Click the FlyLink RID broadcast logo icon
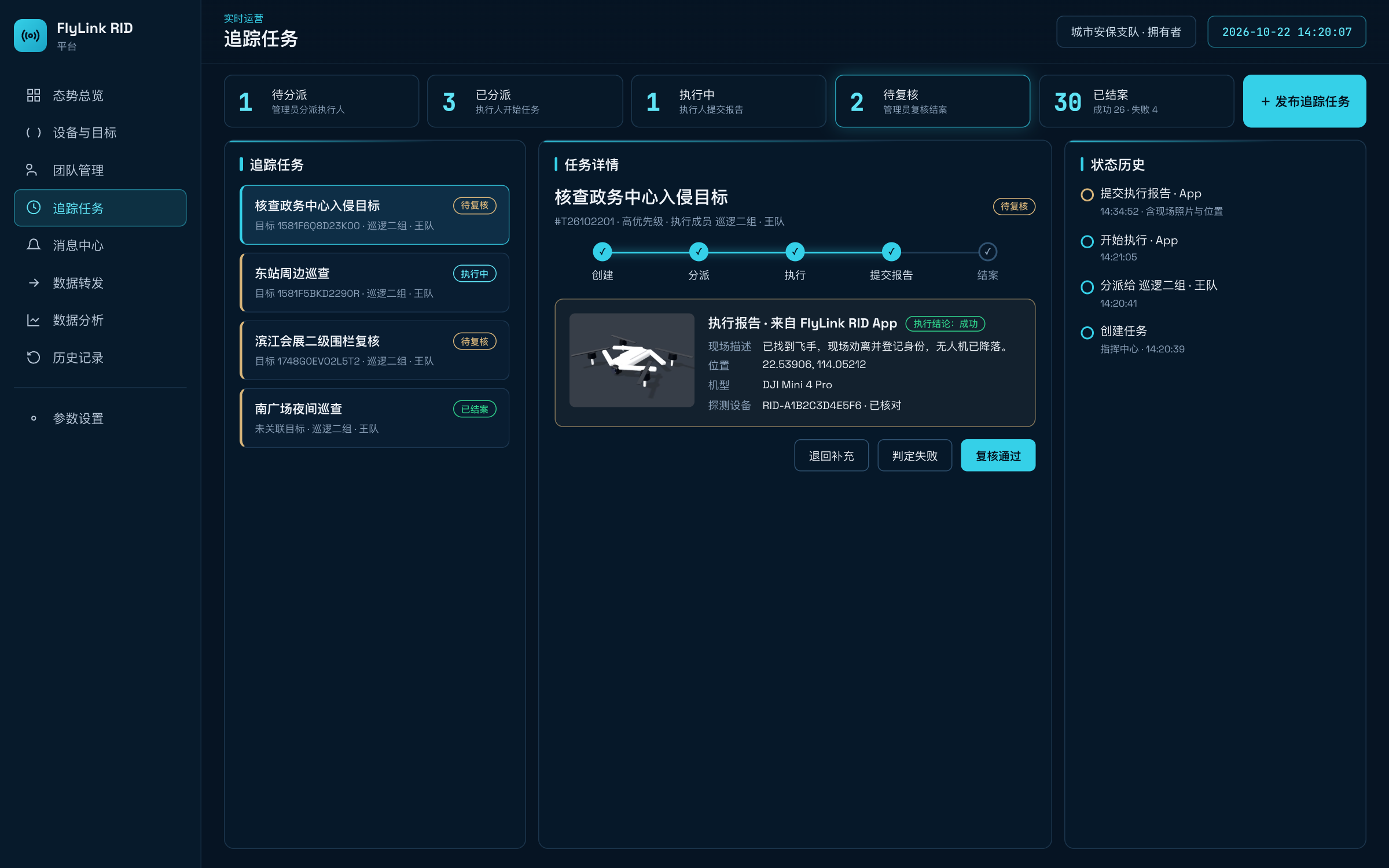This screenshot has height=868, width=1389. click(30, 35)
